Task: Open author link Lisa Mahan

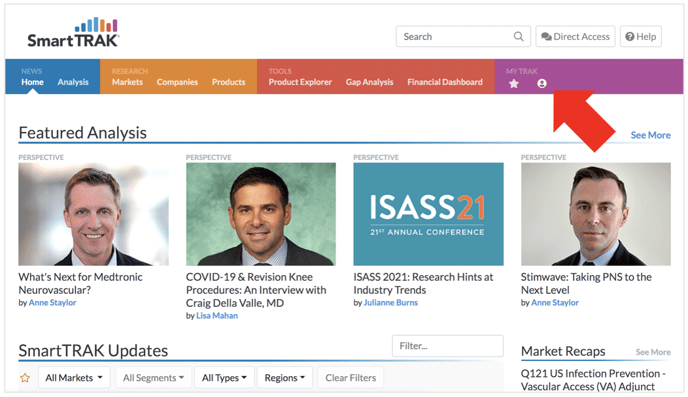Action: click(x=217, y=316)
